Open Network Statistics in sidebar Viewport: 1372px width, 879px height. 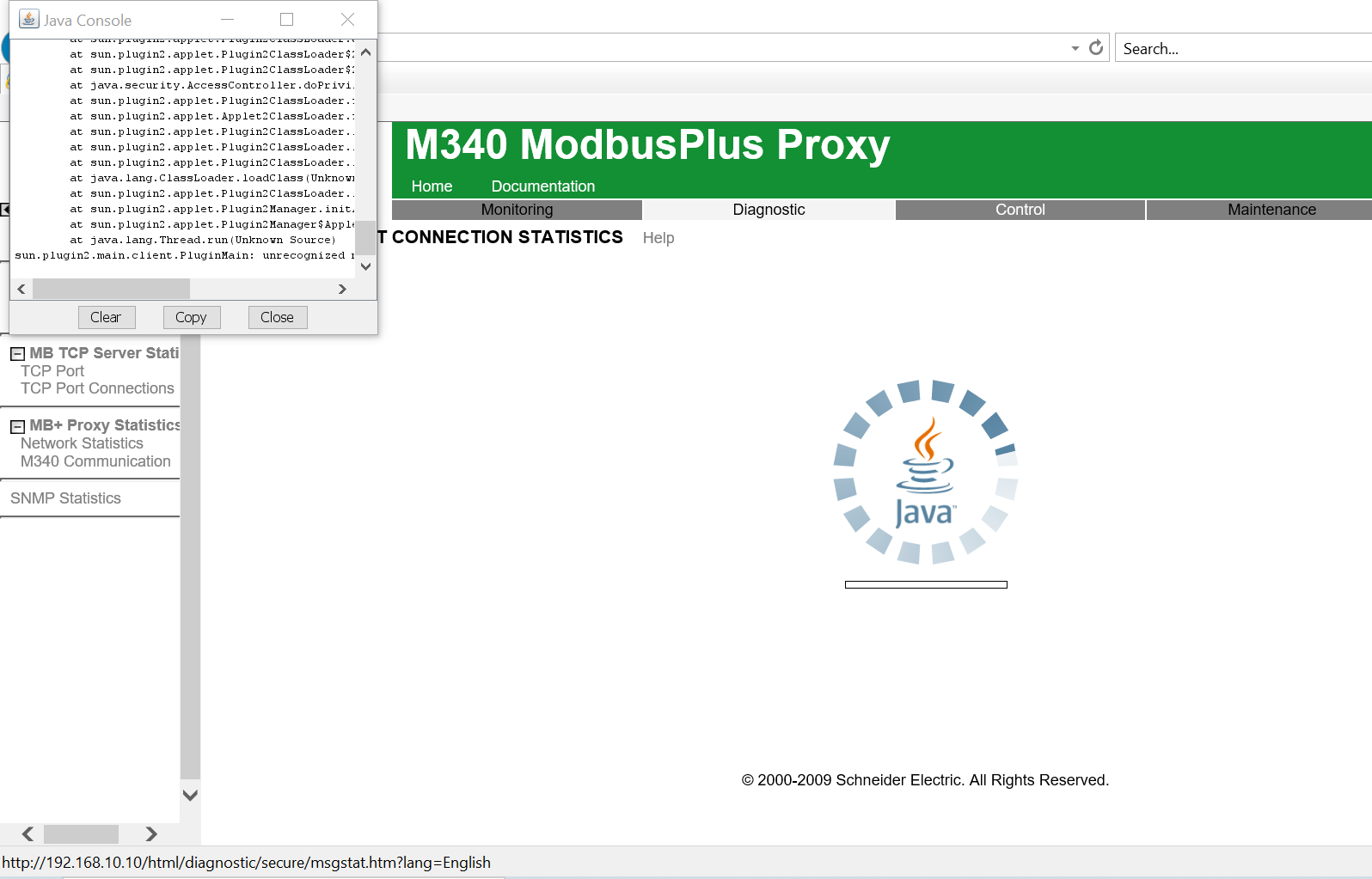[x=82, y=443]
